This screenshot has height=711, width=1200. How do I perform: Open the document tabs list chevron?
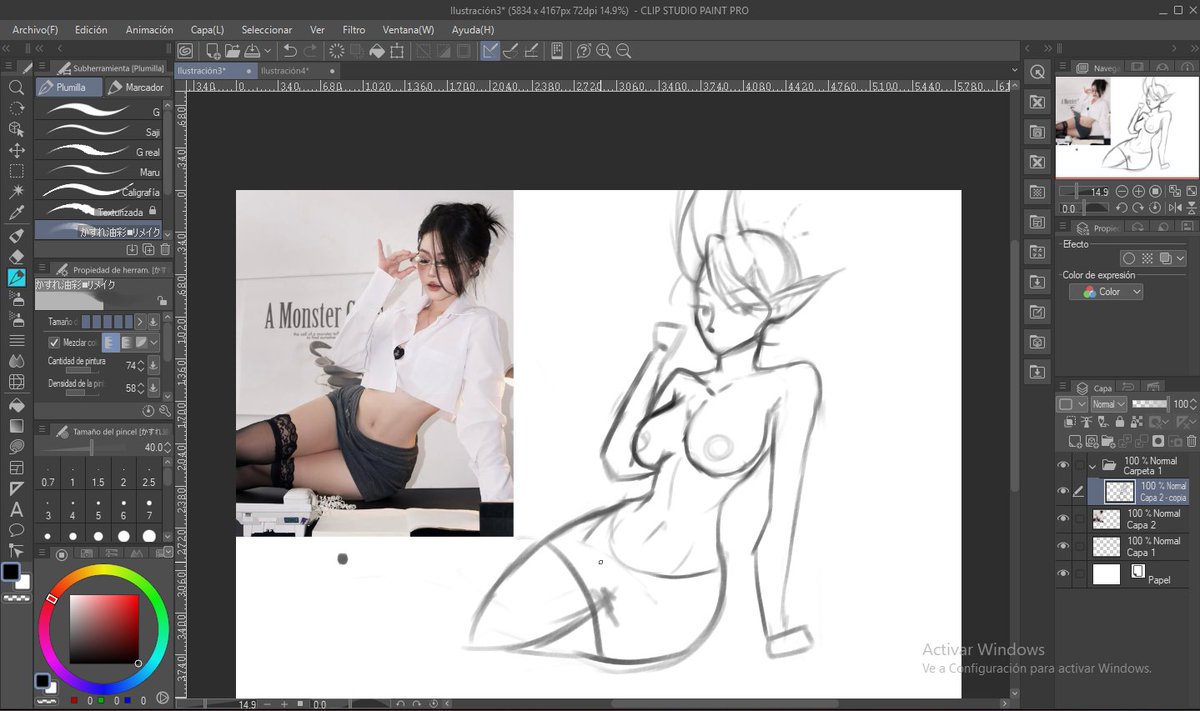[1014, 71]
